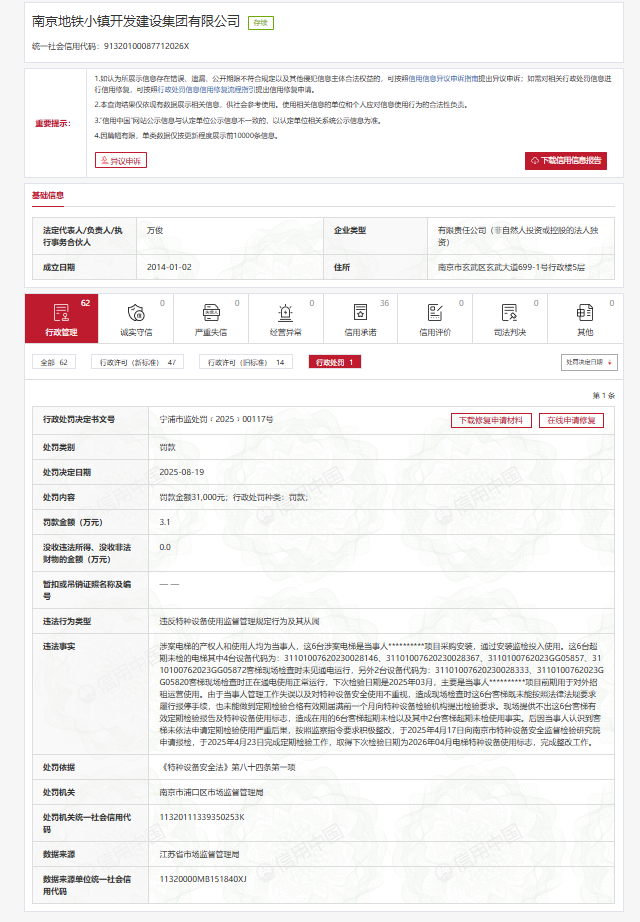The width and height of the screenshot is (640, 922).
Task: Click the 存续 status badge
Action: coord(261,22)
